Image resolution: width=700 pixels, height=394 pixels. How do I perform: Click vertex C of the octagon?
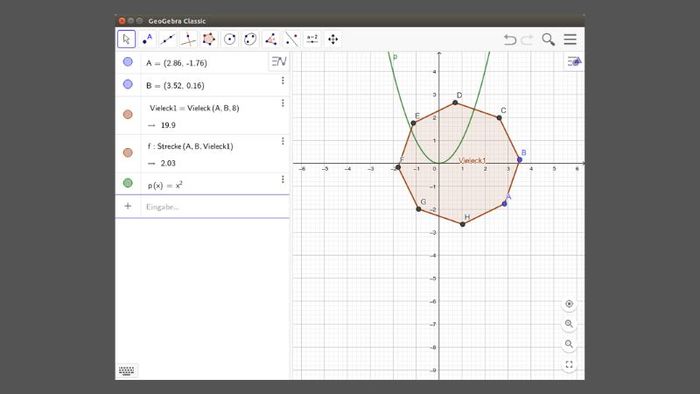pyautogui.click(x=499, y=118)
